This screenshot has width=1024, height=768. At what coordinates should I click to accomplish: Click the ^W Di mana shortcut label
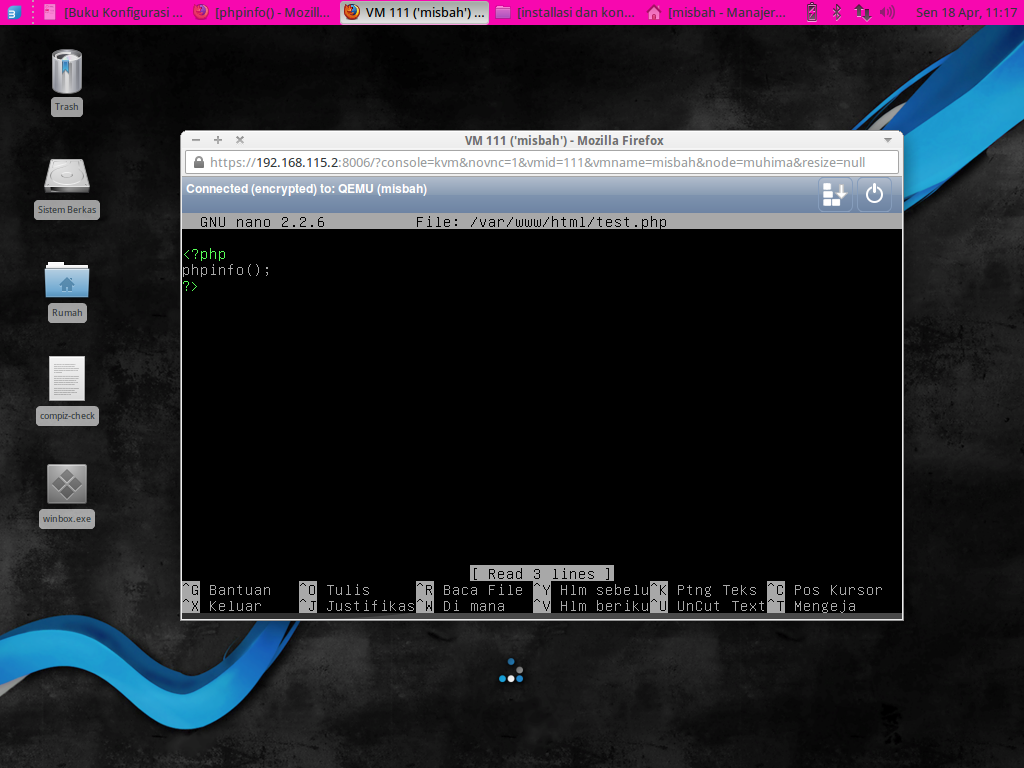point(460,606)
